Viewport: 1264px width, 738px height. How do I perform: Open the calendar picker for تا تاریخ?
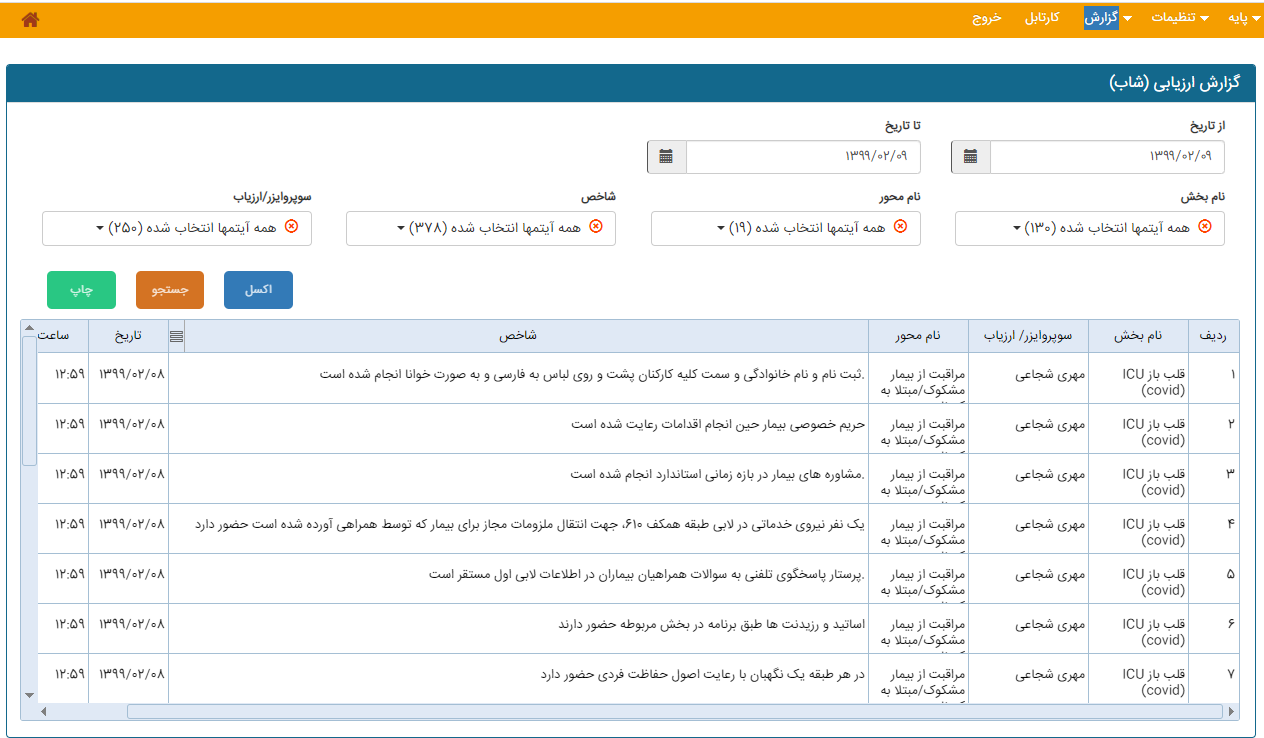pyautogui.click(x=666, y=157)
